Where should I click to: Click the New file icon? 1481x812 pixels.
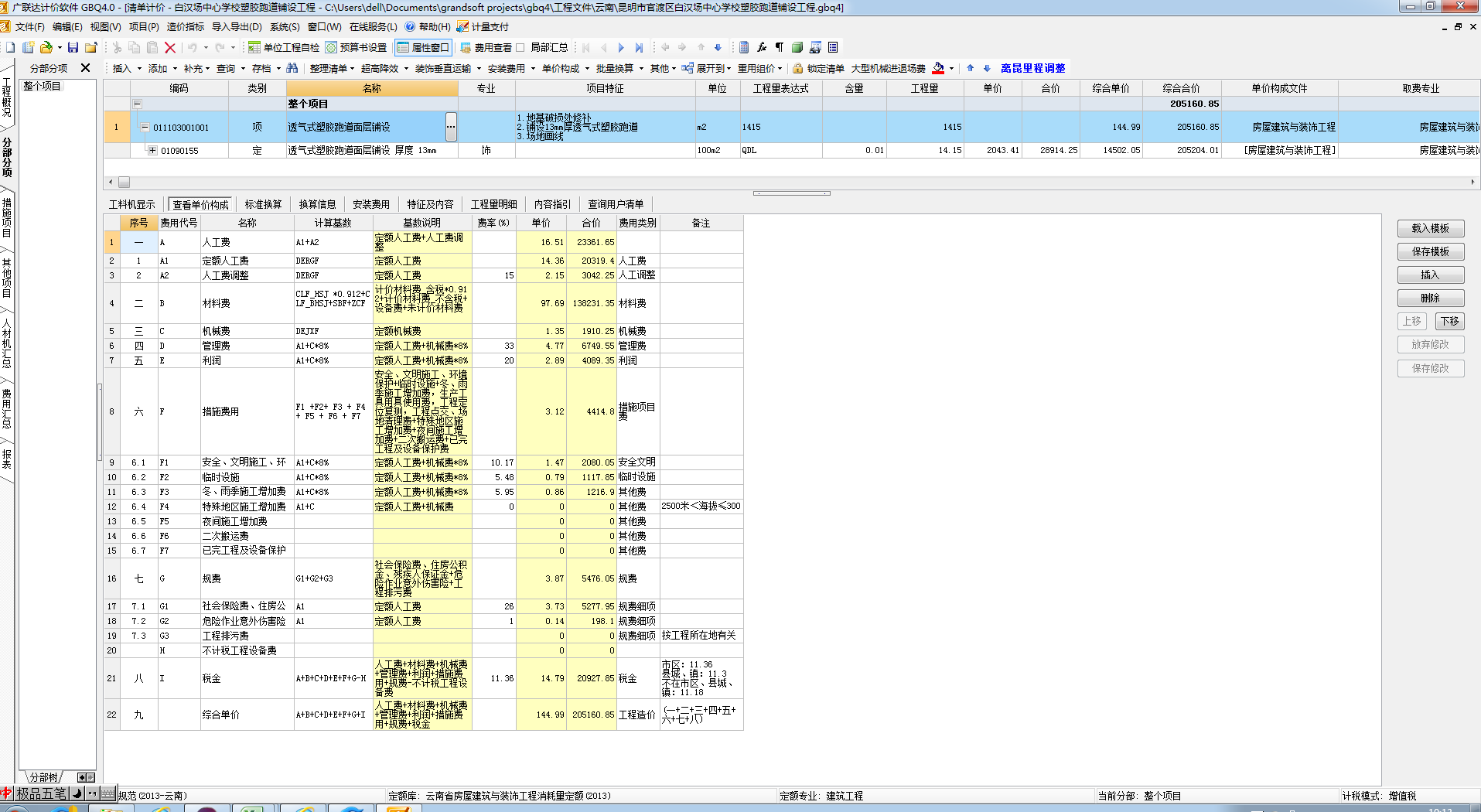coord(11,48)
